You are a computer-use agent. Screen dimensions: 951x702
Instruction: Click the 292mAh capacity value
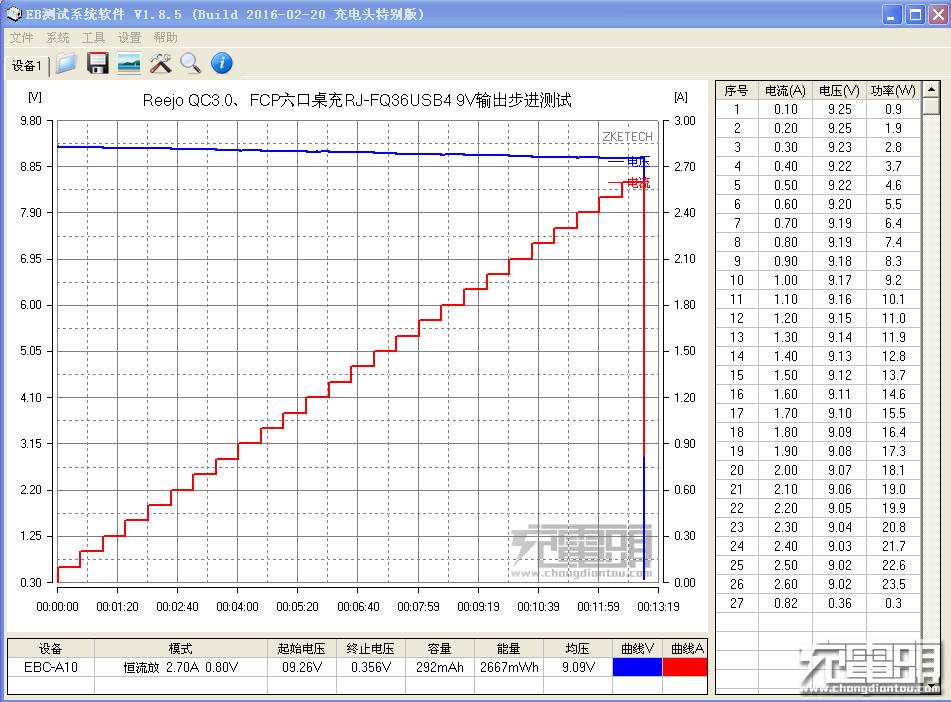coord(440,667)
